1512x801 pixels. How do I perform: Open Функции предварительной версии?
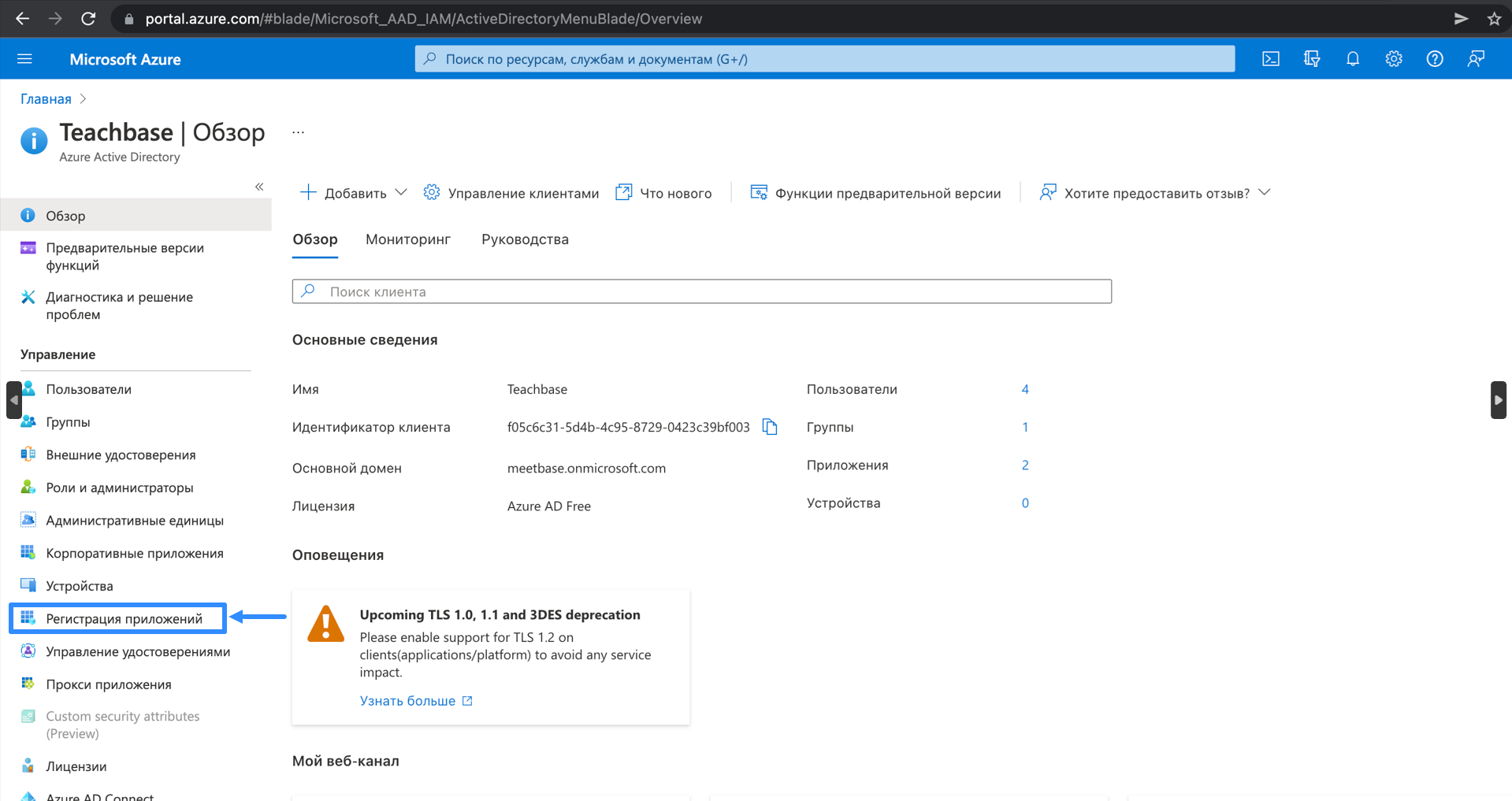pos(875,193)
